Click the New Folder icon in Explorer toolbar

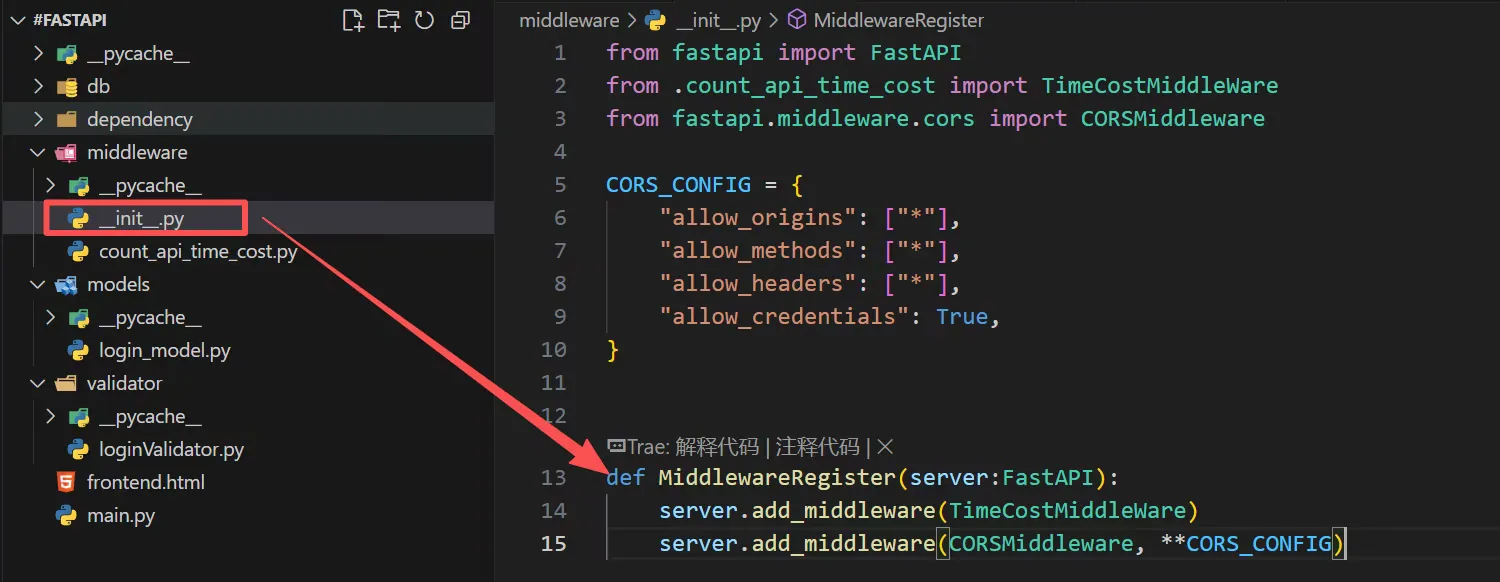pyautogui.click(x=389, y=19)
